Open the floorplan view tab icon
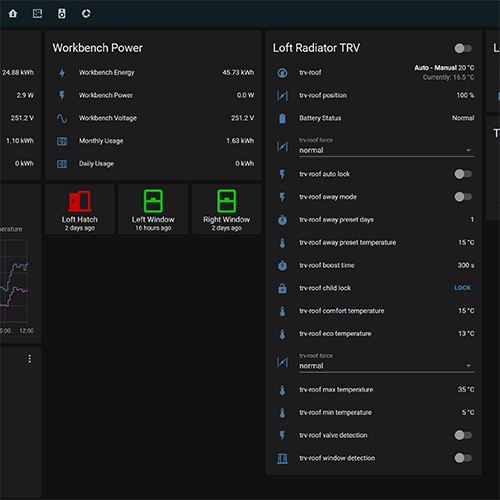Image resolution: width=500 pixels, height=500 pixels. pyautogui.click(x=37, y=14)
